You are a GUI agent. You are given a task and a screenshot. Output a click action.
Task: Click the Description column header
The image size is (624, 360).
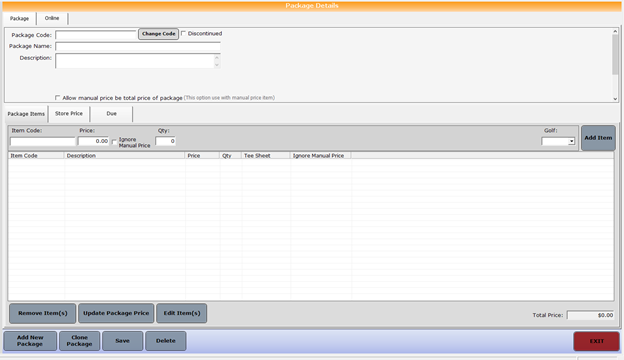pos(124,156)
